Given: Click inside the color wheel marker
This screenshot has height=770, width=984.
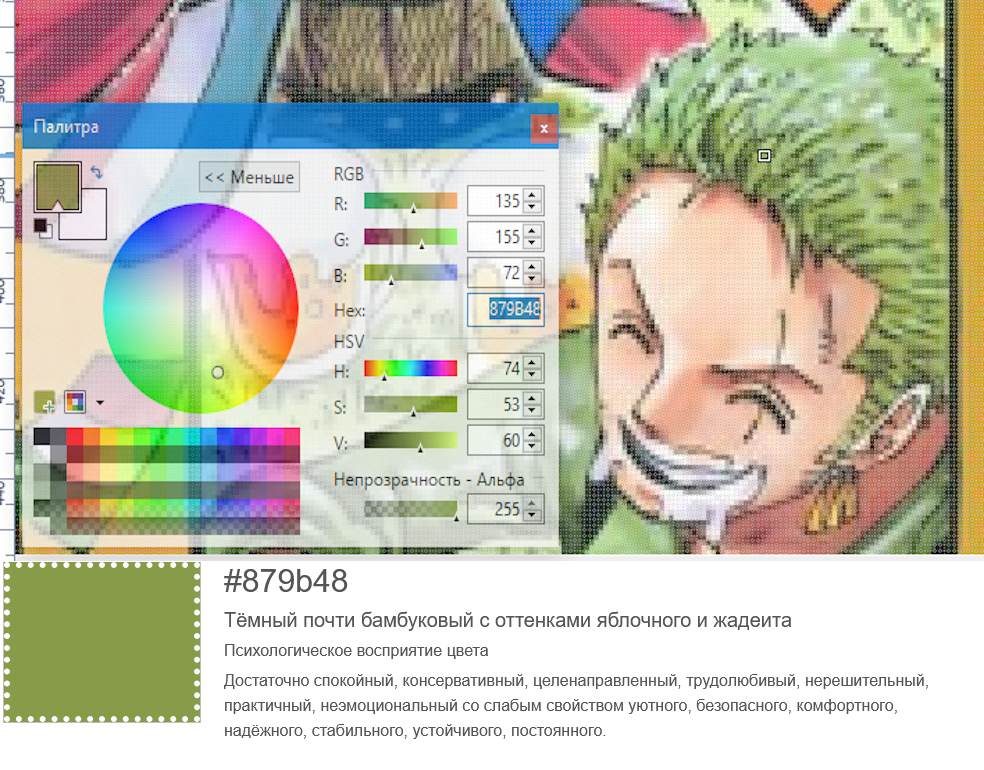Looking at the screenshot, I should tap(218, 373).
